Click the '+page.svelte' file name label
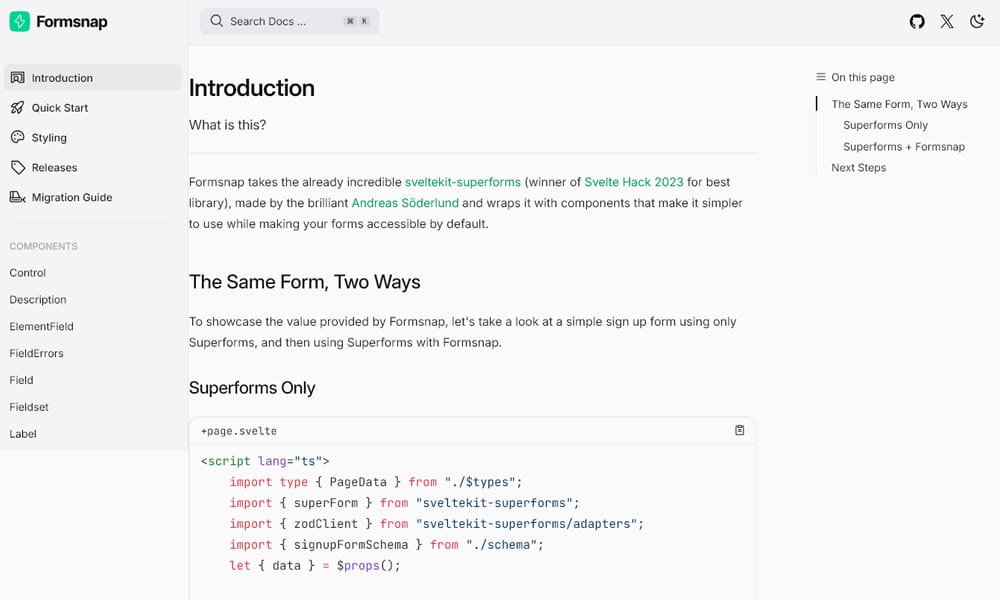The height and width of the screenshot is (600, 1000). (x=239, y=431)
